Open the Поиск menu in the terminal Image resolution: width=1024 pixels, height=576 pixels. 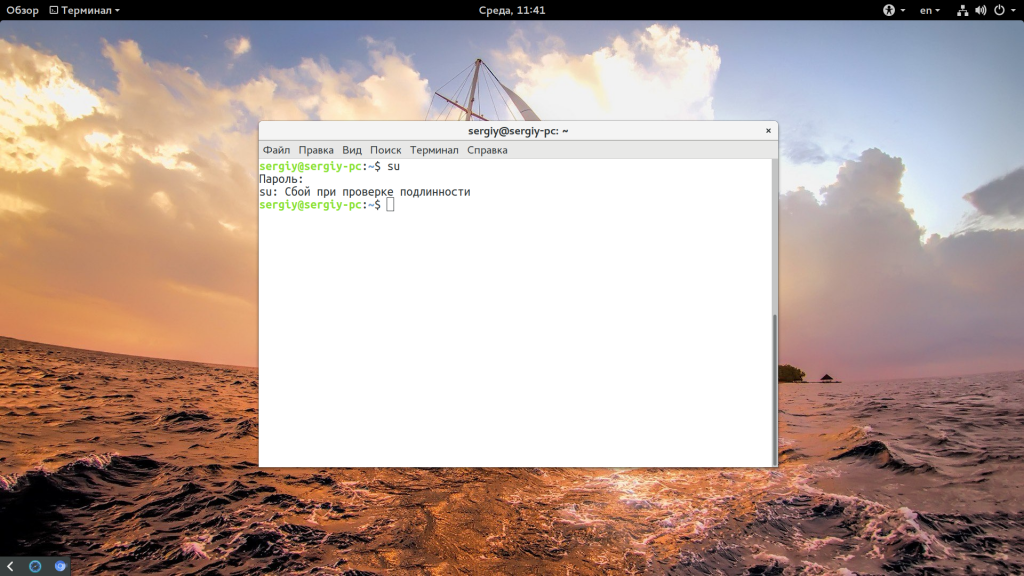pos(386,150)
